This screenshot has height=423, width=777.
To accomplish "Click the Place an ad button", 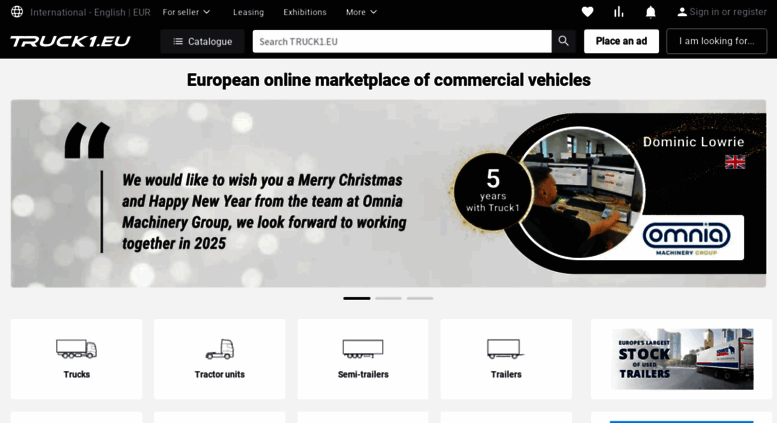I will (x=621, y=41).
